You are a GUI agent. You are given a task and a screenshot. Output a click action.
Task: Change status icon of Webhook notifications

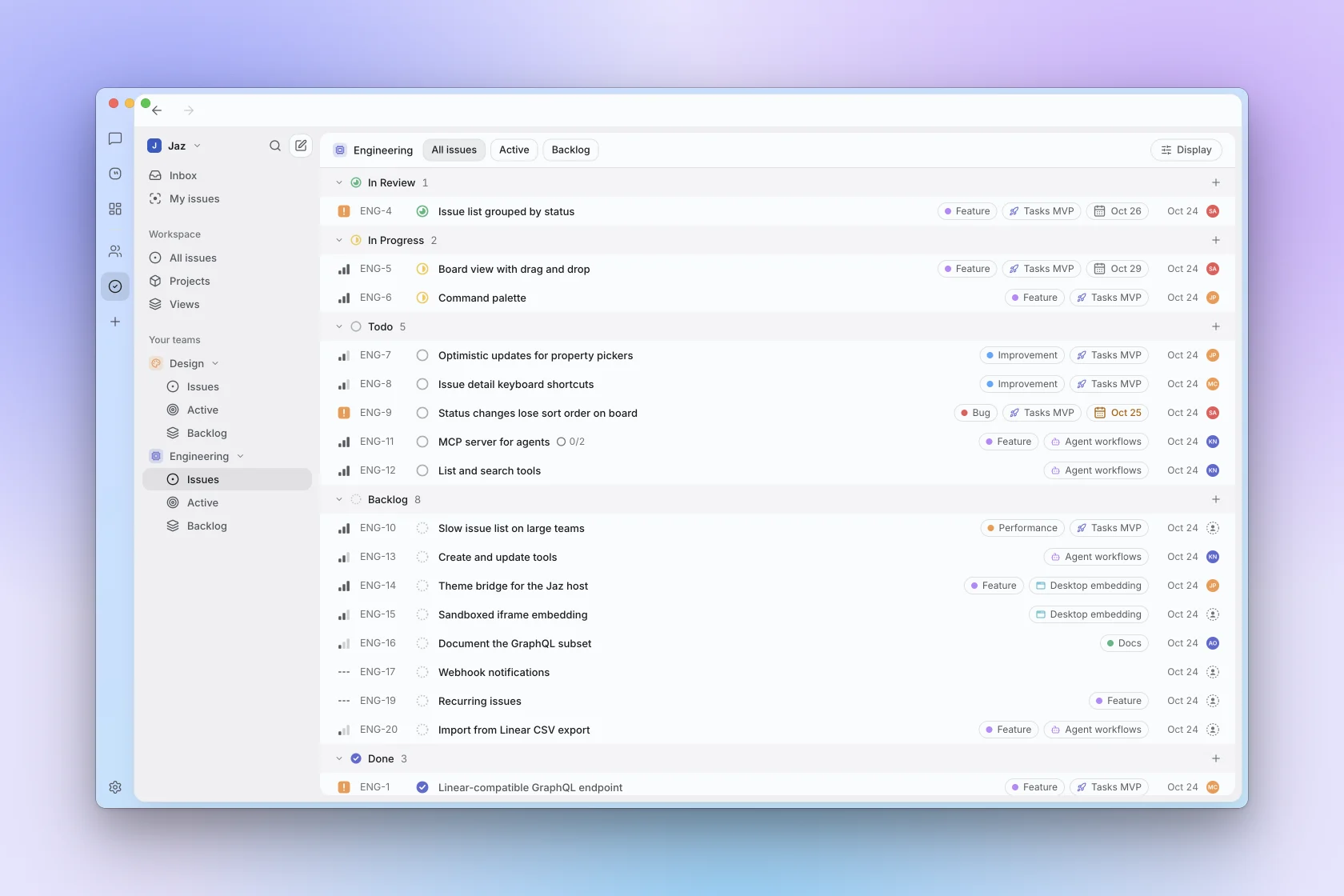[x=422, y=672]
